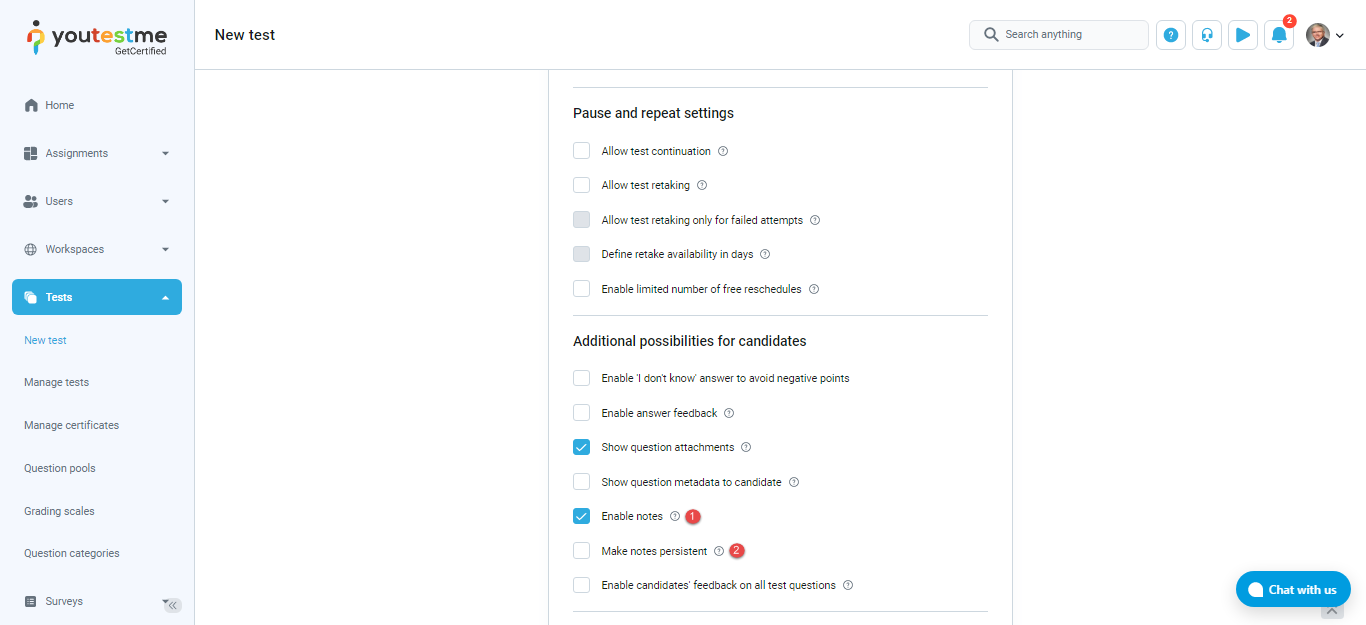Open the Chat with us button
The width and height of the screenshot is (1366, 625).
[1293, 589]
